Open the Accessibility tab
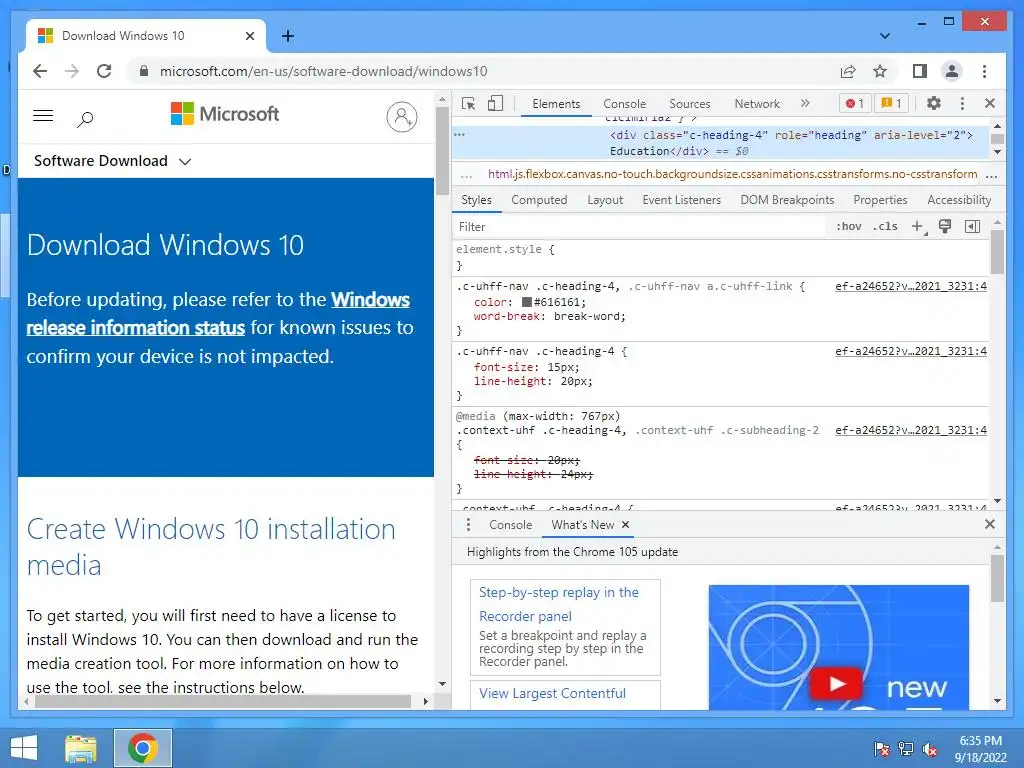Image resolution: width=1024 pixels, height=768 pixels. [x=959, y=200]
